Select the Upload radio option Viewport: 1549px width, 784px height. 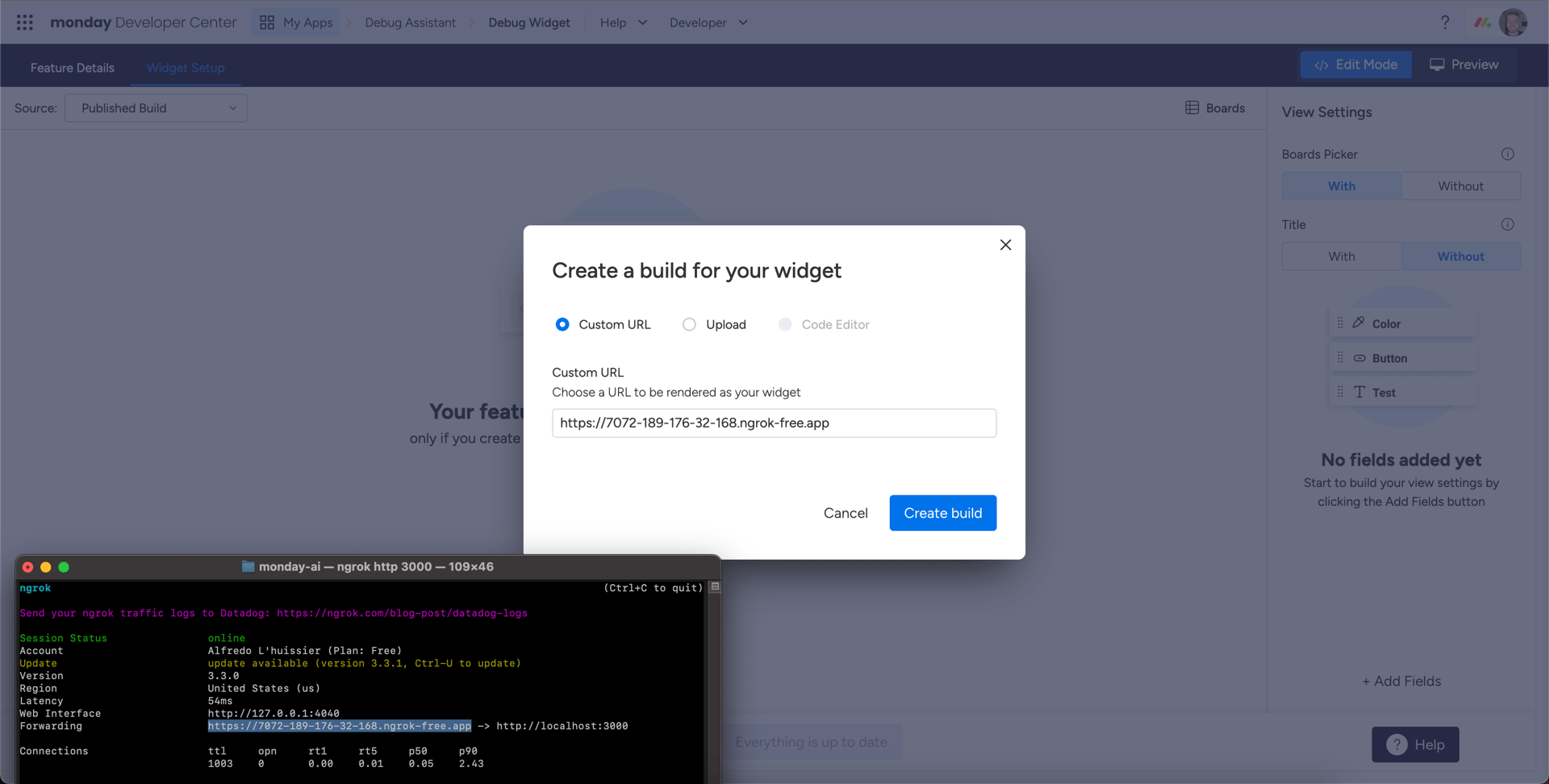689,324
